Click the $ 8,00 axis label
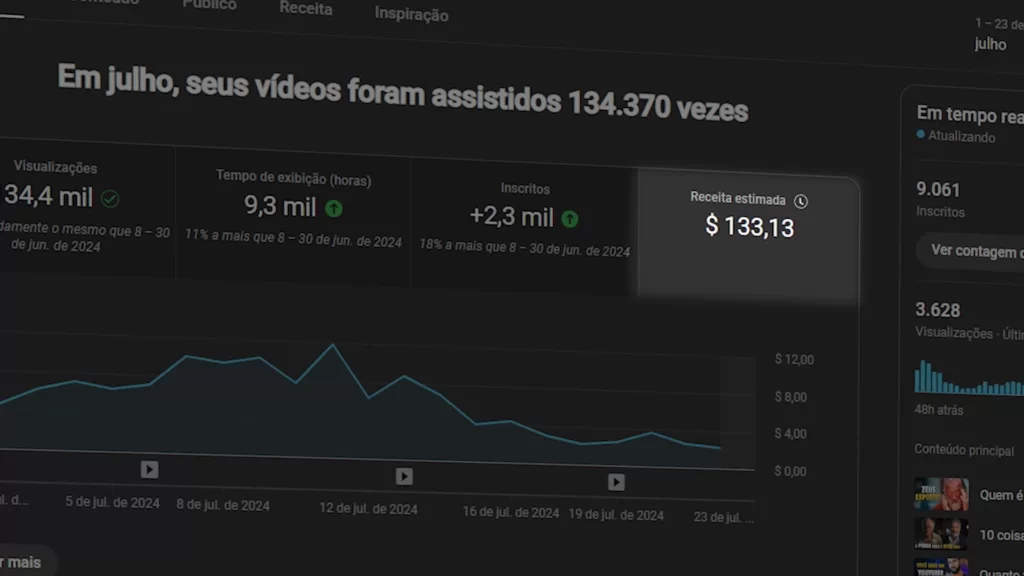Image resolution: width=1024 pixels, height=576 pixels. tap(791, 397)
